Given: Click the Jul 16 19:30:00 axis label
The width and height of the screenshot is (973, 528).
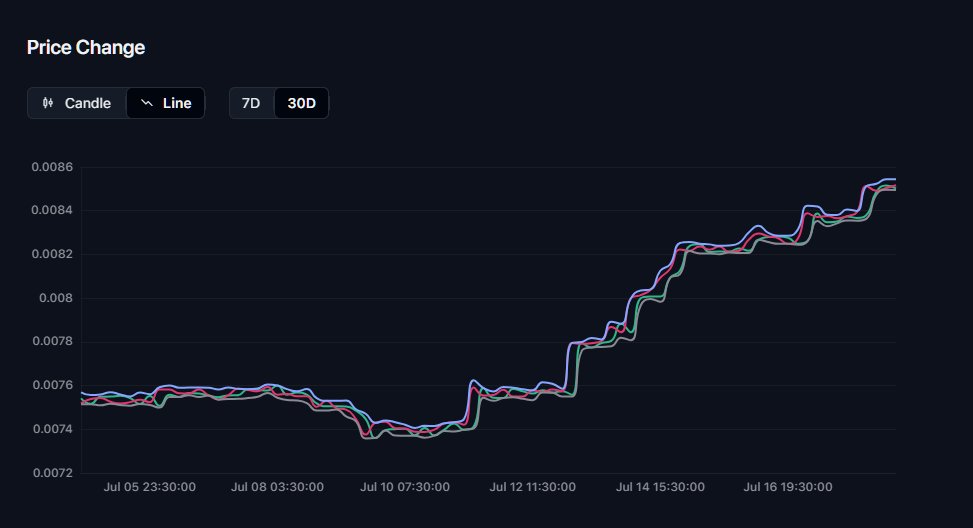Looking at the screenshot, I should click(788, 487).
